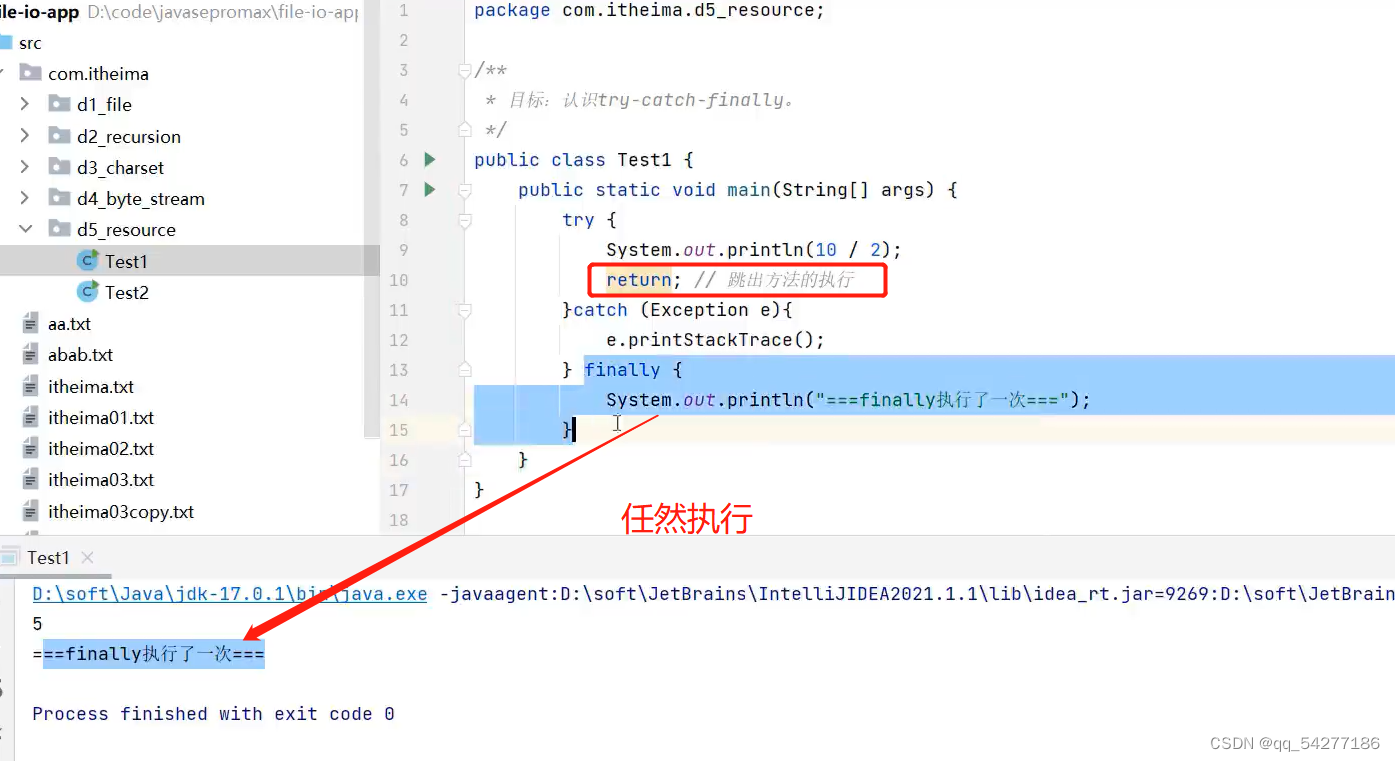This screenshot has width=1395, height=761.
Task: Click the package declaration on line 1
Action: pyautogui.click(x=649, y=10)
